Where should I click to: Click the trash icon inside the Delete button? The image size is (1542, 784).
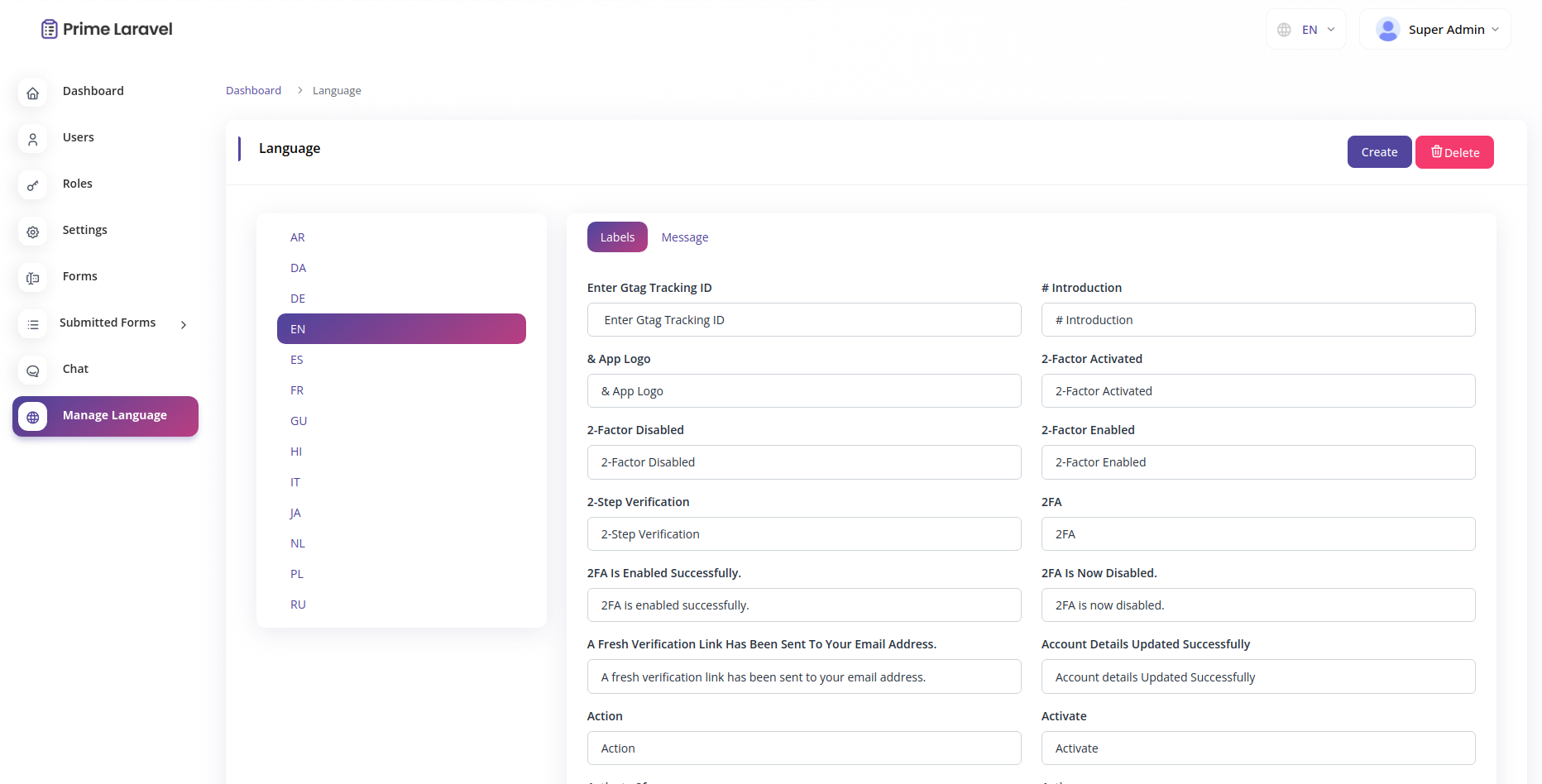[x=1438, y=151]
